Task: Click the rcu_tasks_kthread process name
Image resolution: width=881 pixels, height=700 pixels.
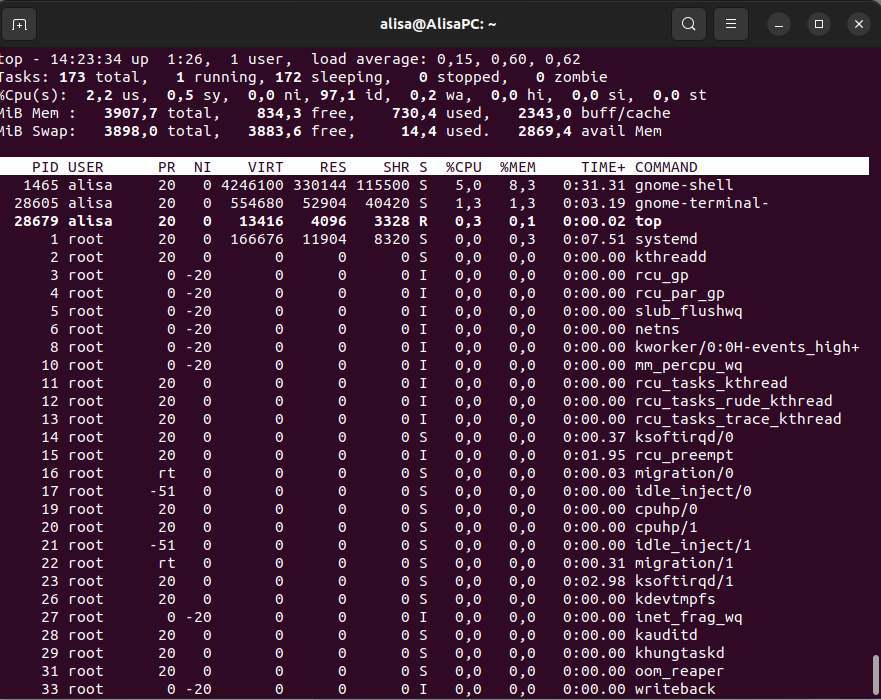Action: click(711, 383)
